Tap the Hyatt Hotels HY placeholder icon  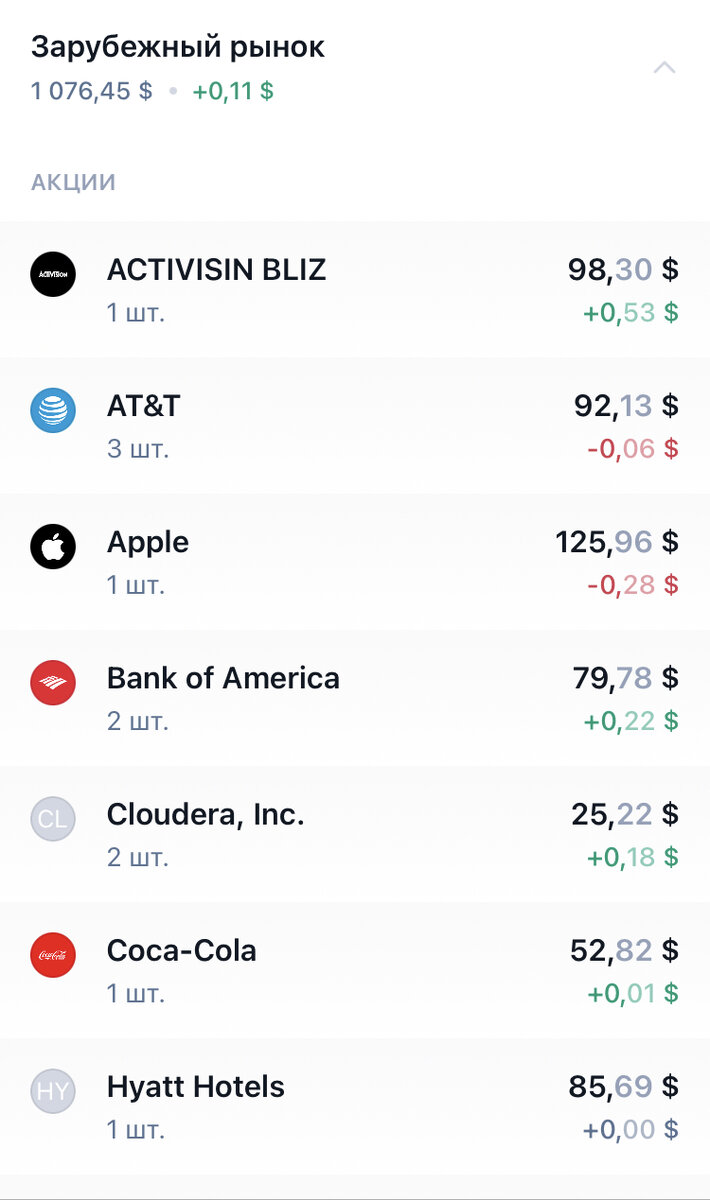click(53, 1090)
